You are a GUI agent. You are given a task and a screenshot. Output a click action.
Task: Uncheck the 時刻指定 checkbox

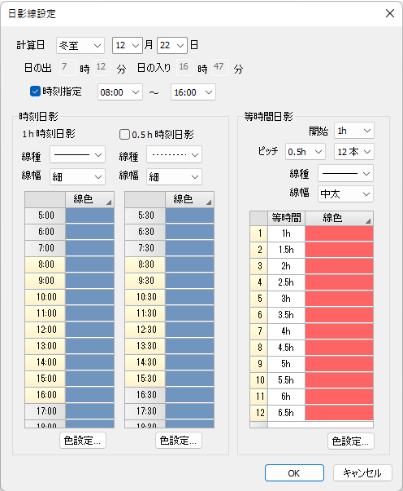35,91
